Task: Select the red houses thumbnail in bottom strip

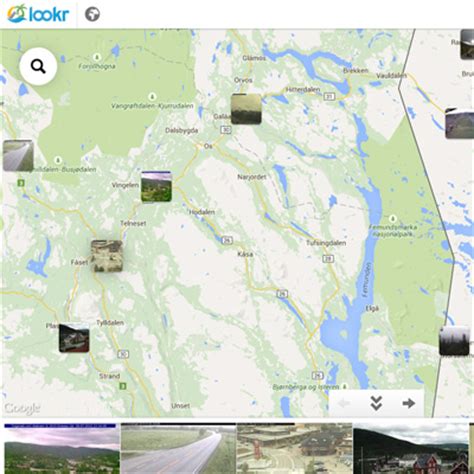Action: (411, 449)
